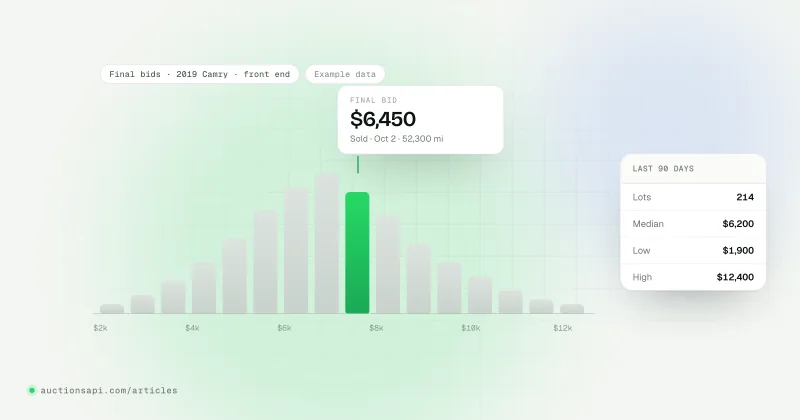Click the gray bar above the $6k label

pyautogui.click(x=296, y=251)
